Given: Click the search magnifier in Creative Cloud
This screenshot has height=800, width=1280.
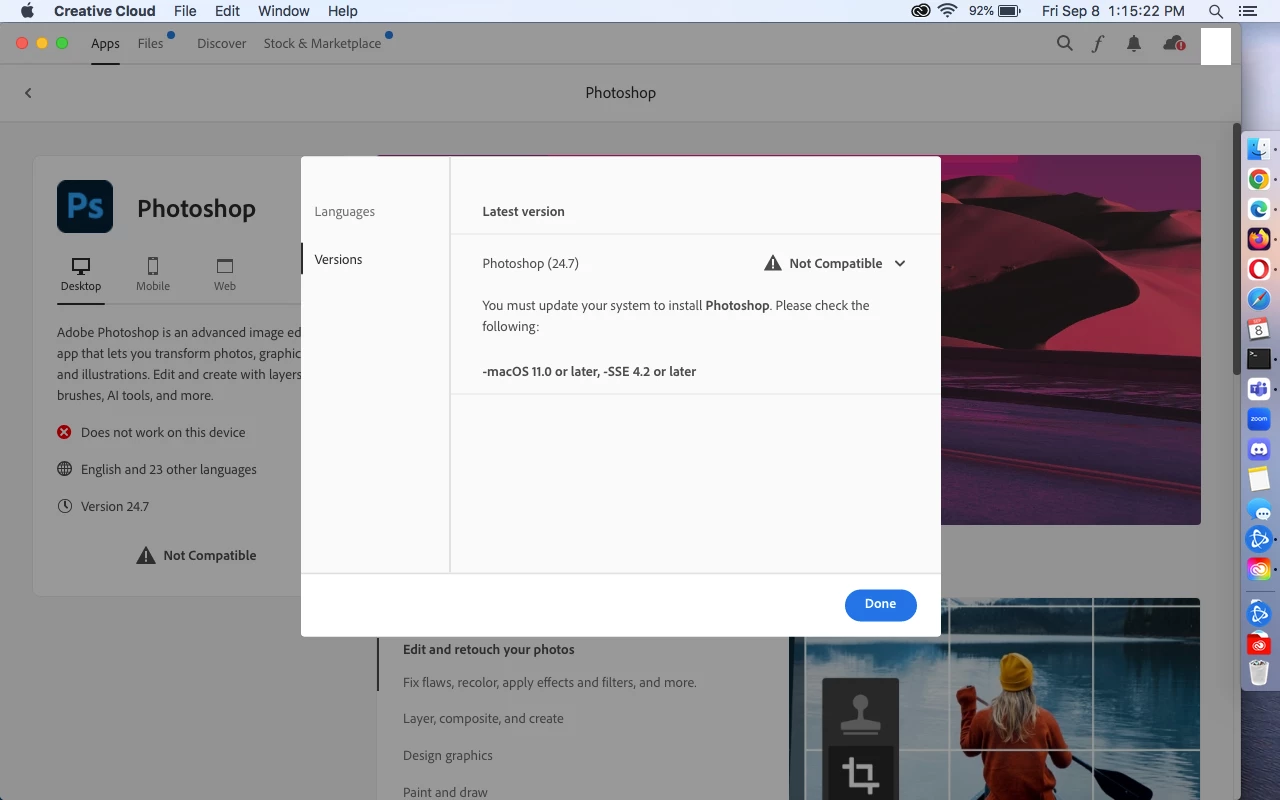Looking at the screenshot, I should 1065,43.
